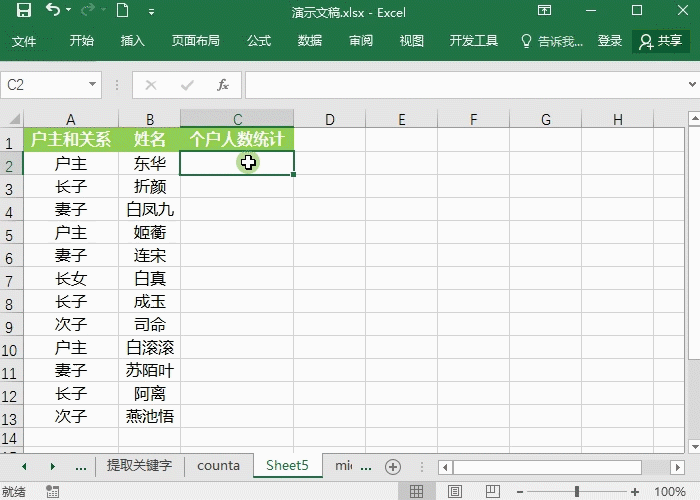The height and width of the screenshot is (500, 700).
Task: Select the cell containing 东华
Action: 150,163
